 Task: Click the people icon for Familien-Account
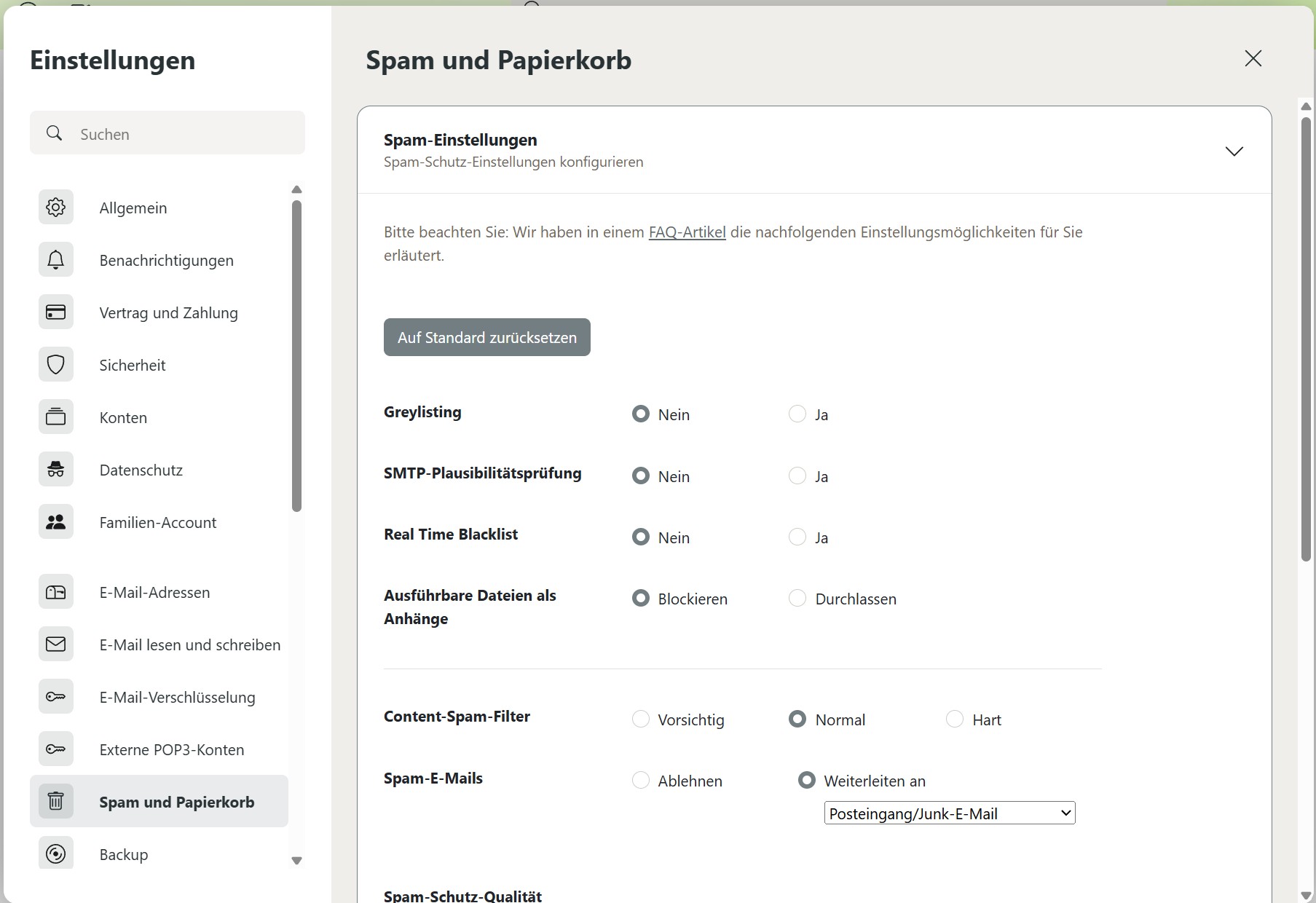coord(56,522)
